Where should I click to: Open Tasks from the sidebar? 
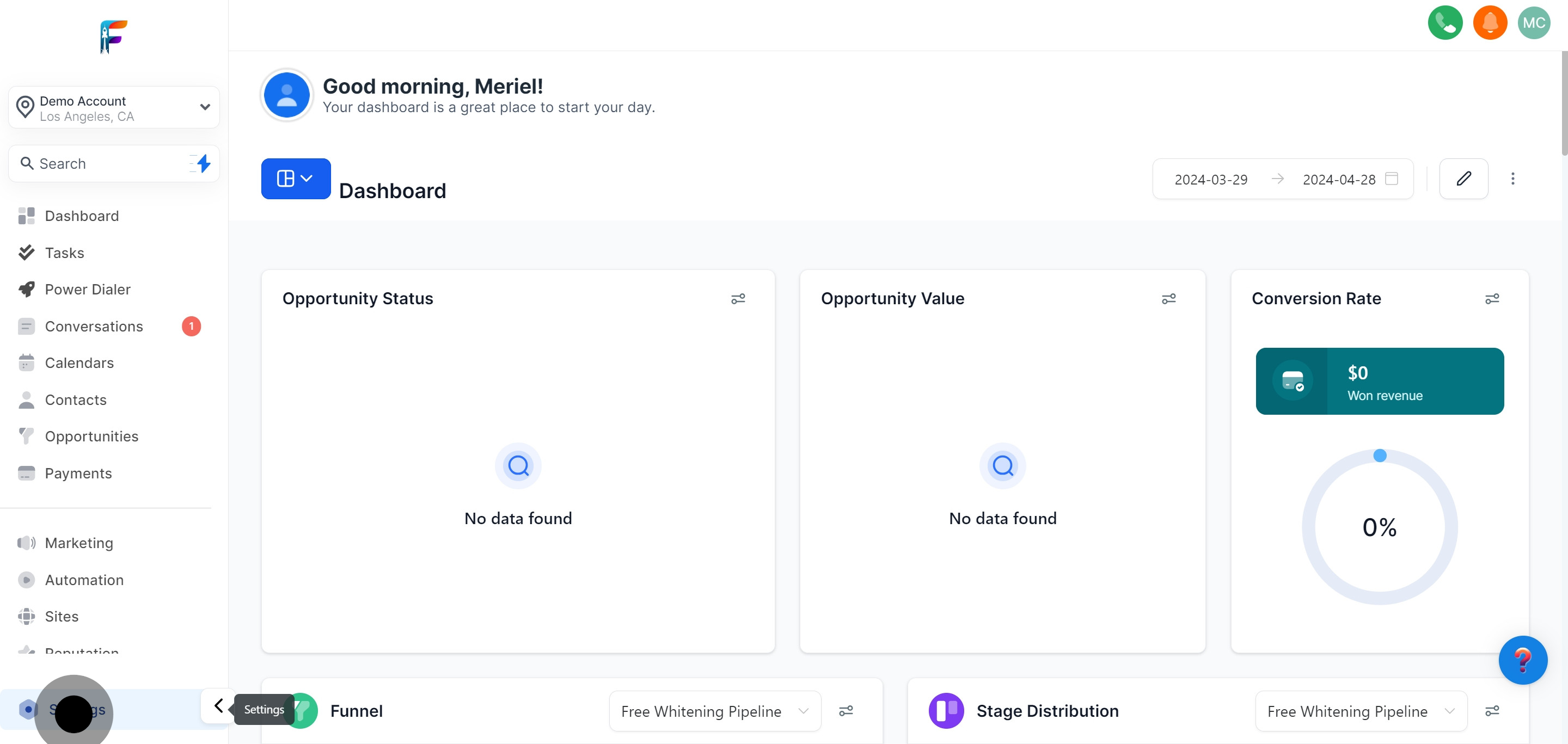65,253
